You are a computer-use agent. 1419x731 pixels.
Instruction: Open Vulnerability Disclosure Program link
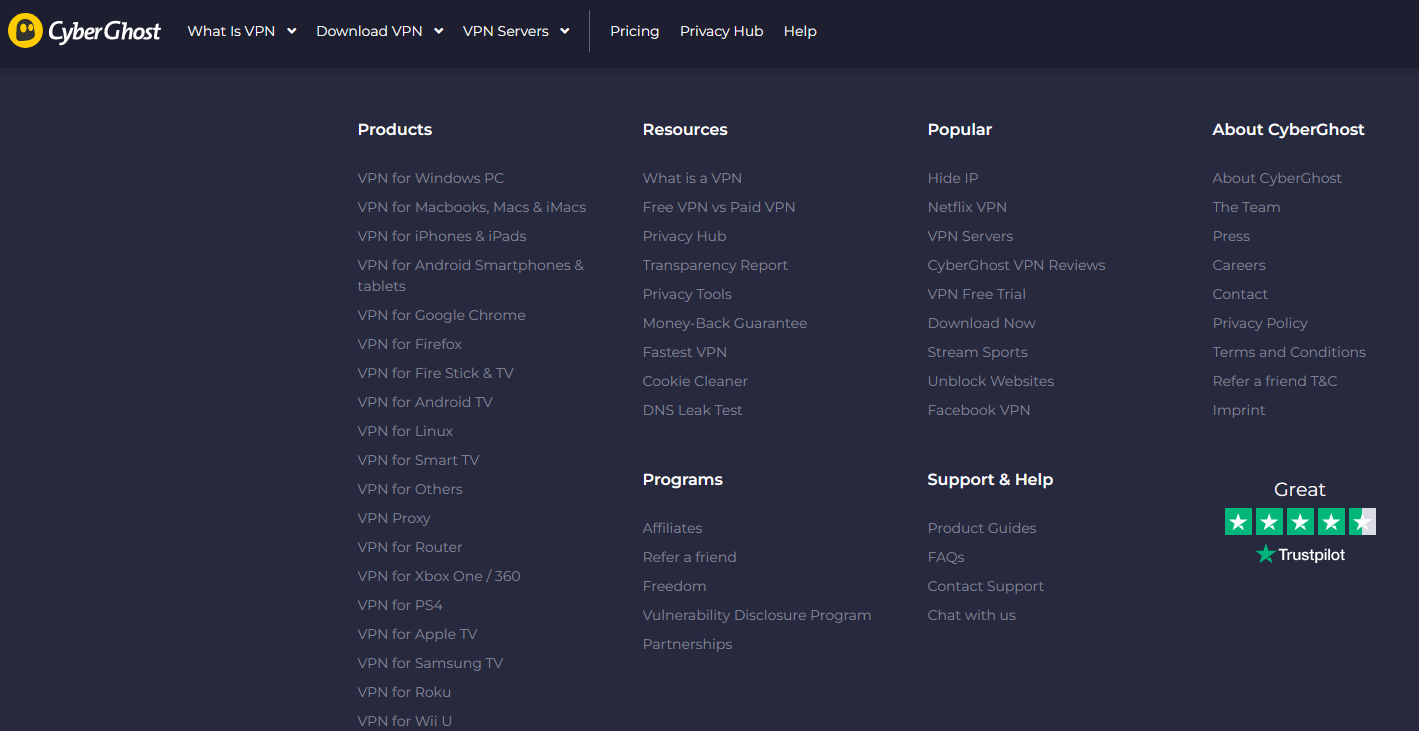pos(757,615)
